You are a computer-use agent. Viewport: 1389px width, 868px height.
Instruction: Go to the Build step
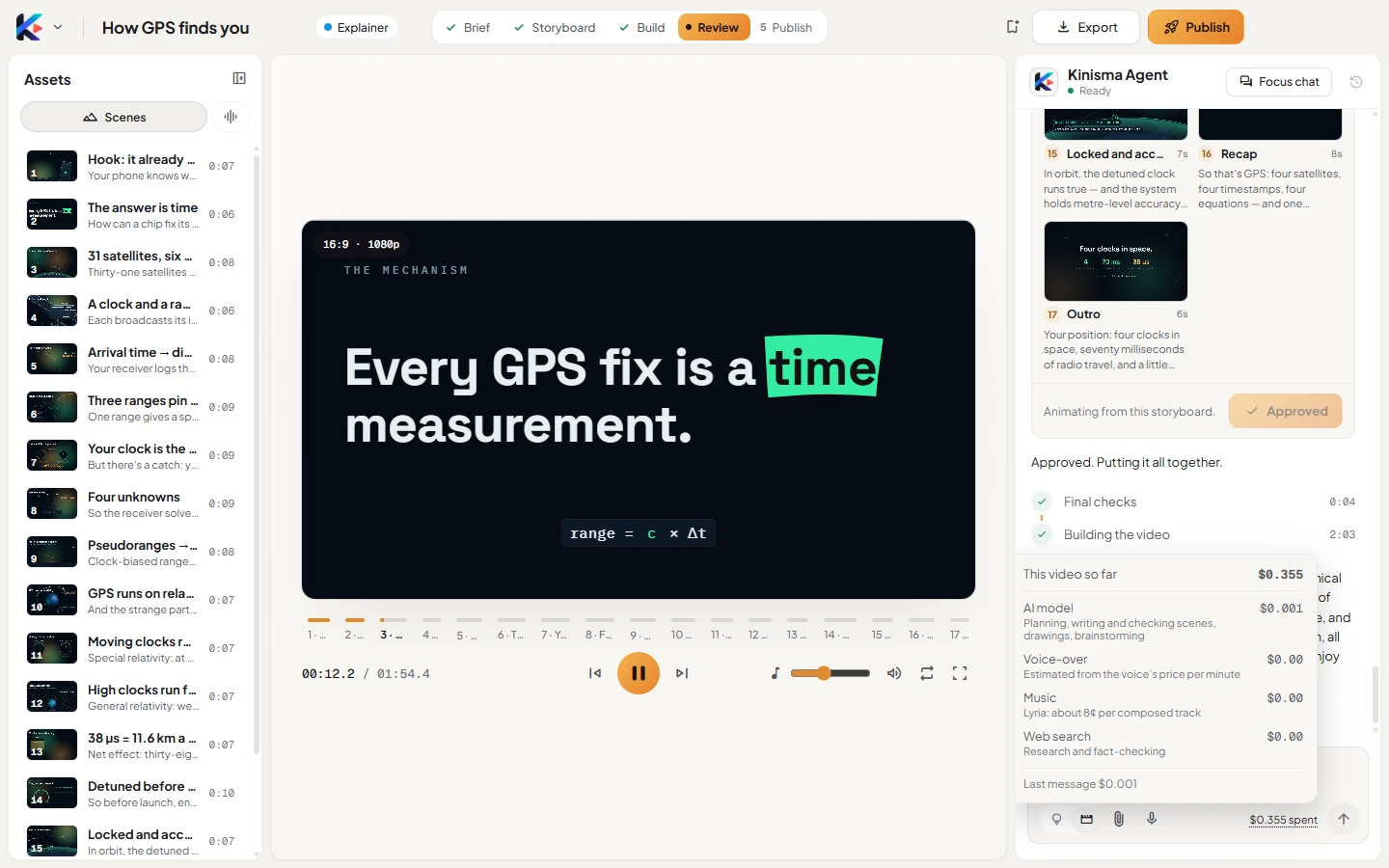click(x=642, y=27)
